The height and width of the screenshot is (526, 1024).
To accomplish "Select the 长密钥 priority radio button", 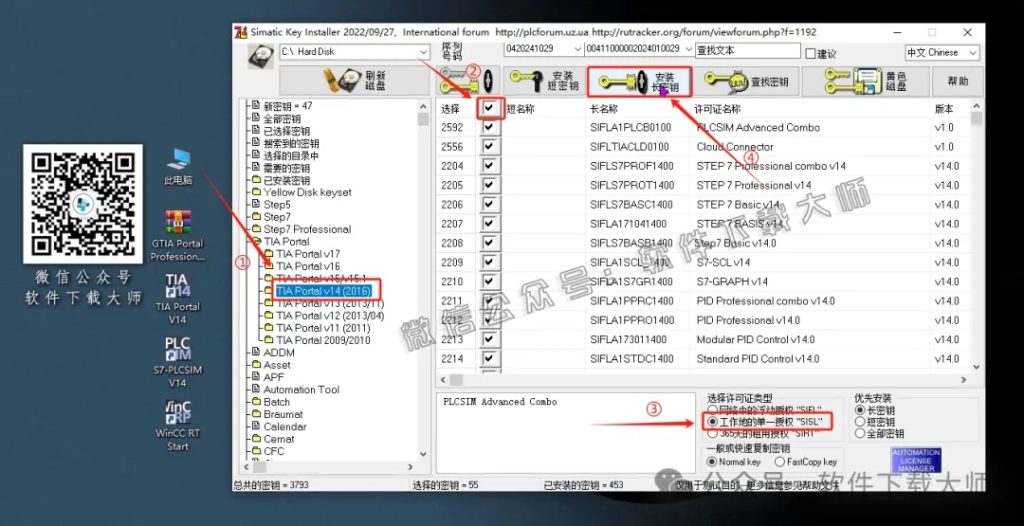I will pos(860,410).
